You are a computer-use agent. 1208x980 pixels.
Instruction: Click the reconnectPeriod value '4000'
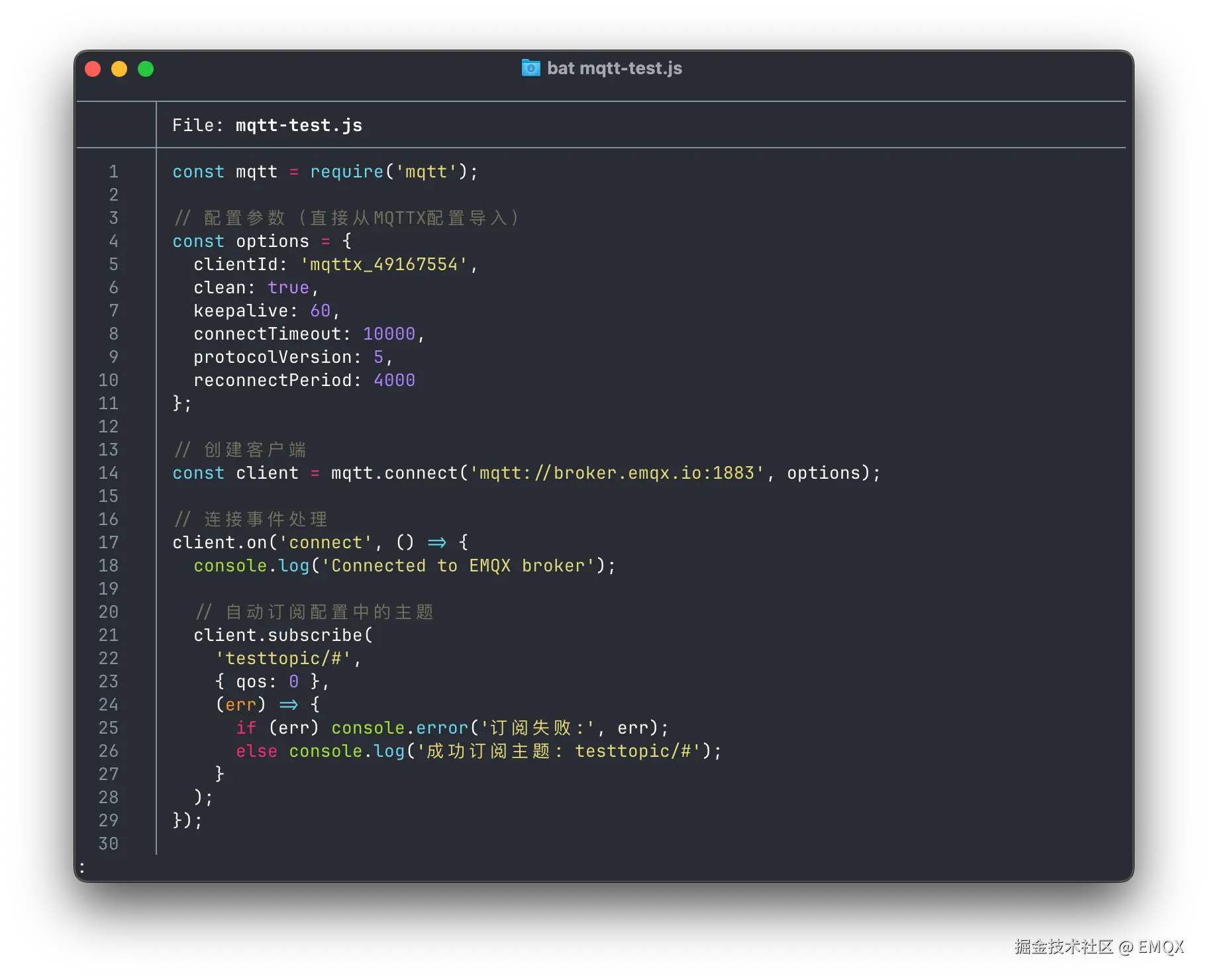[x=394, y=380]
